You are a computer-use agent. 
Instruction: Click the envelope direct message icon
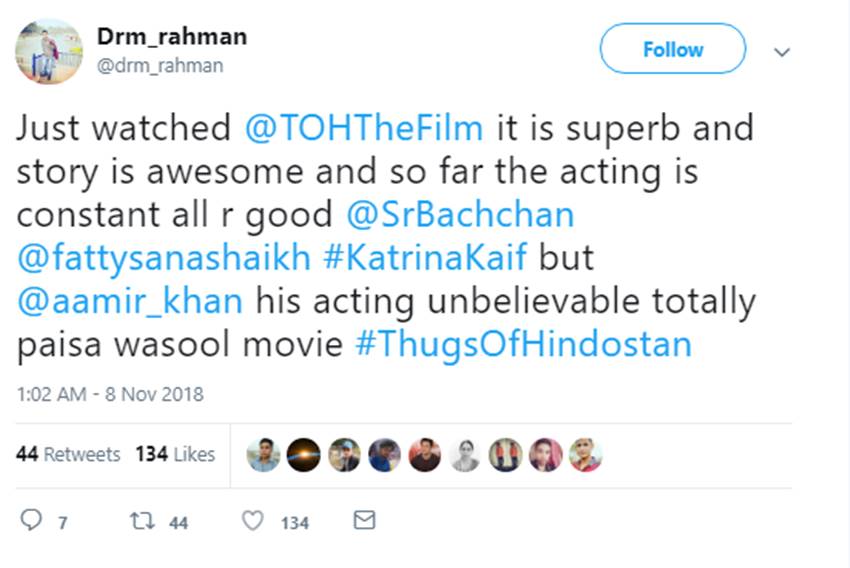365,520
